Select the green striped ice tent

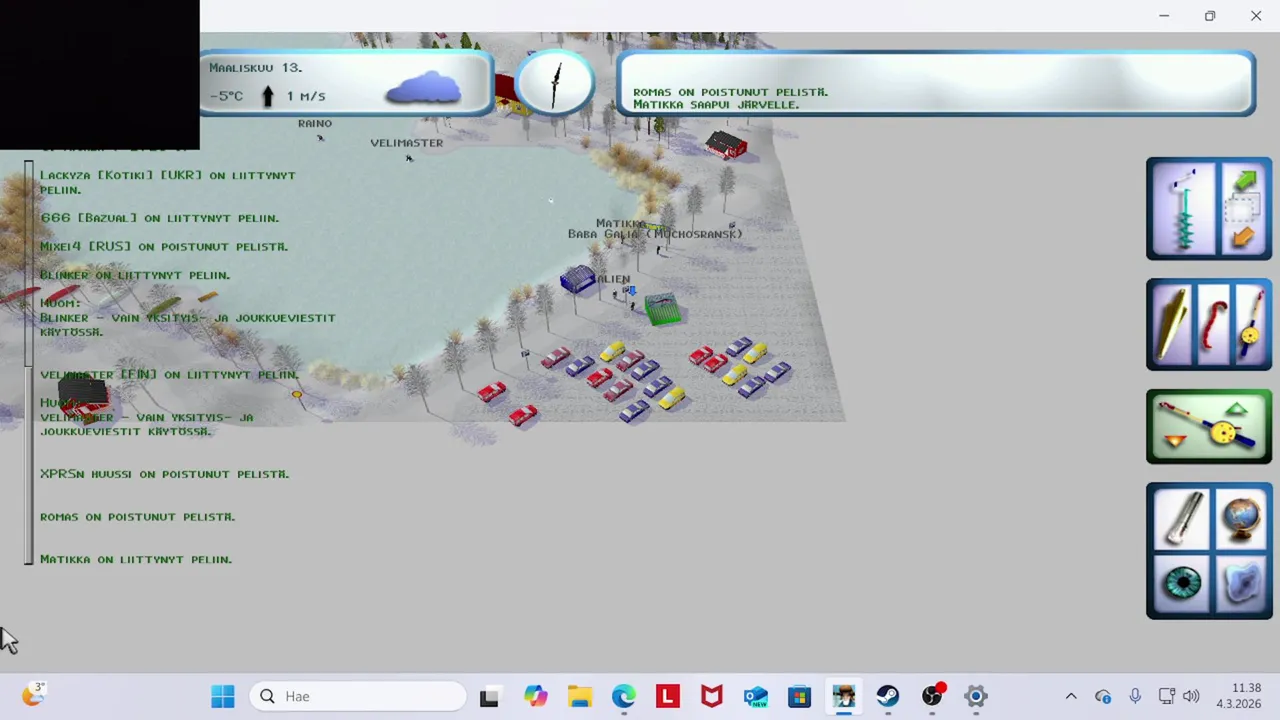point(662,309)
